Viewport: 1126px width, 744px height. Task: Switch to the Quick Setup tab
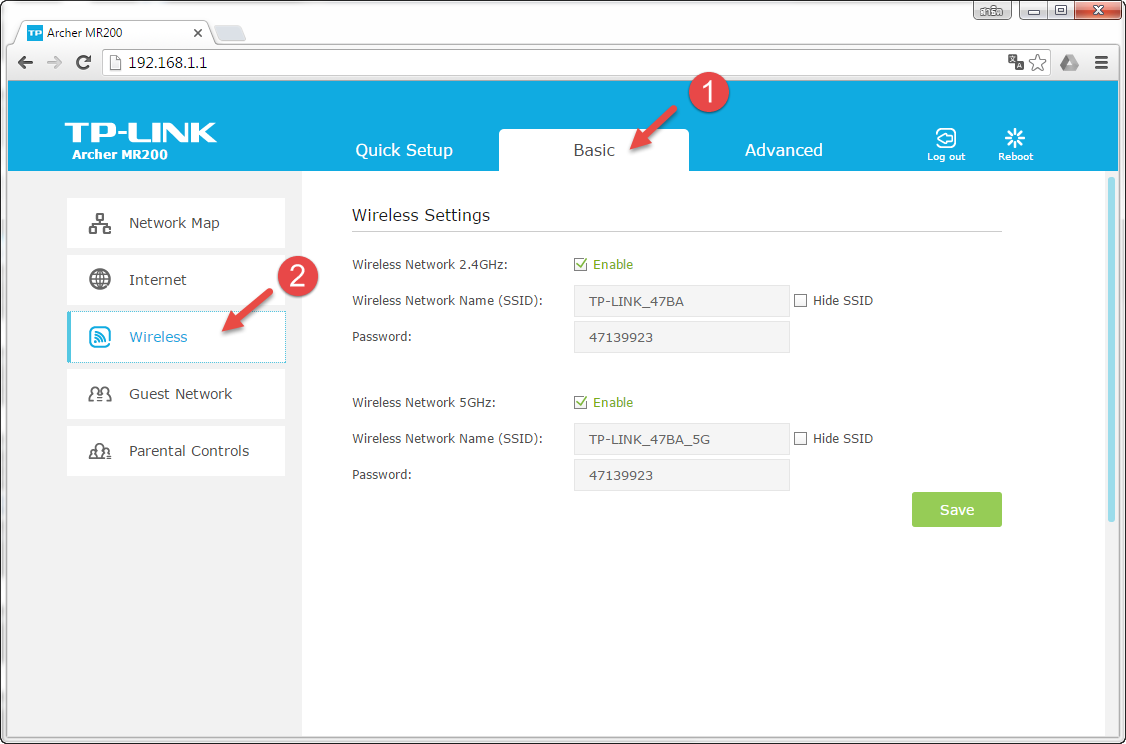tap(404, 150)
